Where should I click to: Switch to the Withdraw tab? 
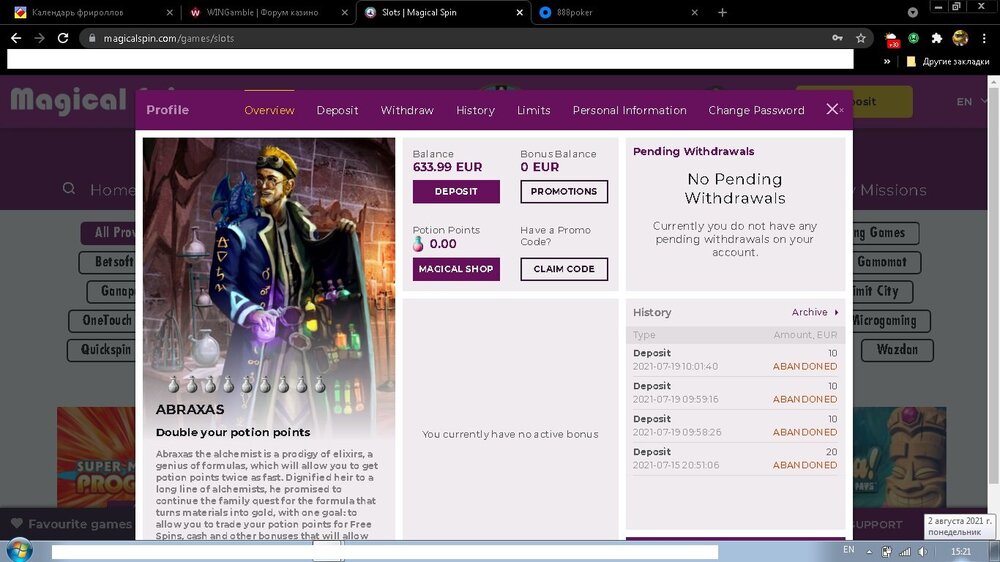point(407,110)
